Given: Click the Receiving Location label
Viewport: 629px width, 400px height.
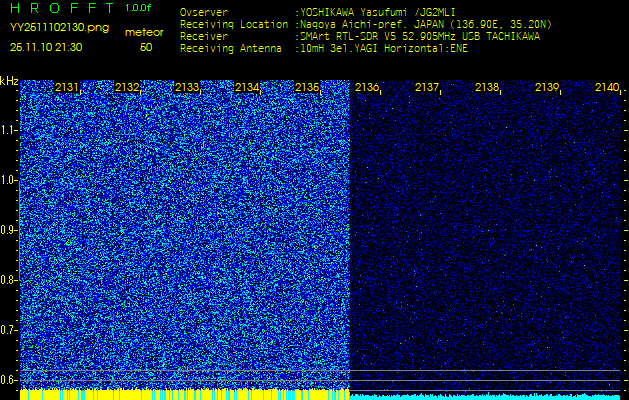Looking at the screenshot, I should 234,24.
